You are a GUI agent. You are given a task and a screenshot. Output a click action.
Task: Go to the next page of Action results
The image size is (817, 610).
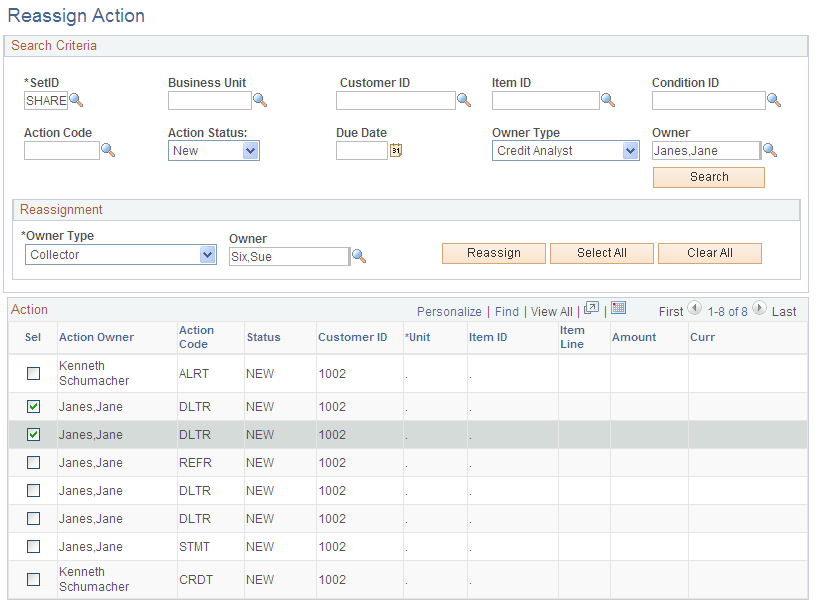759,311
